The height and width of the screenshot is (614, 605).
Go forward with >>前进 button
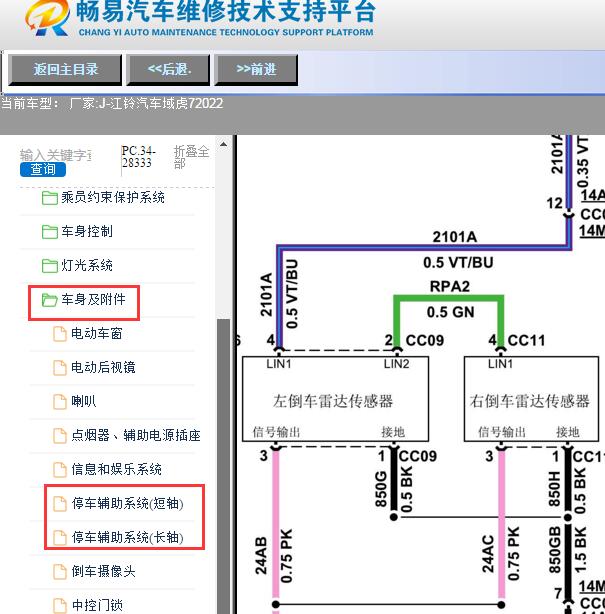(x=256, y=70)
